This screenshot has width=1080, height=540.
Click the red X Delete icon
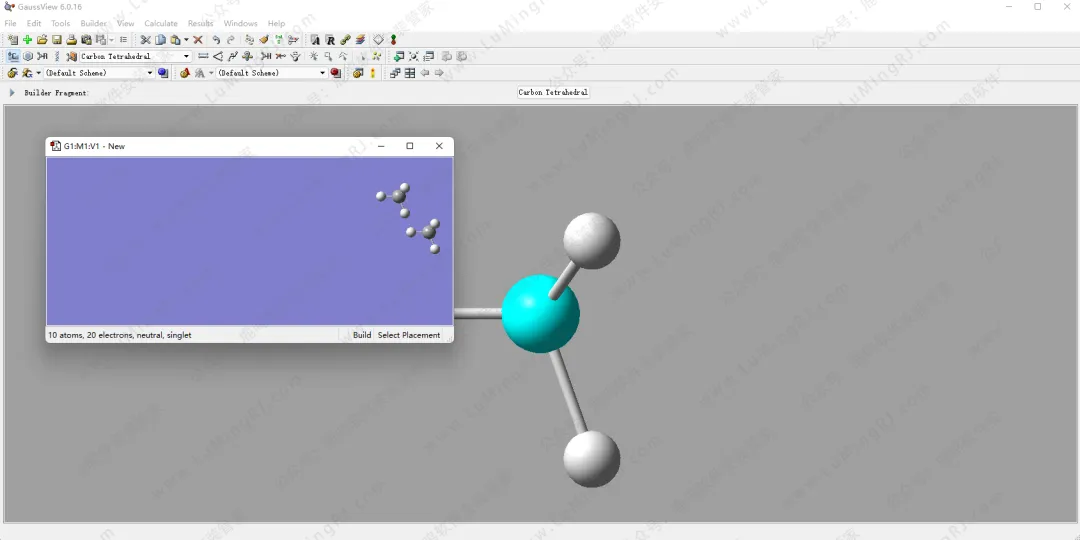198,40
